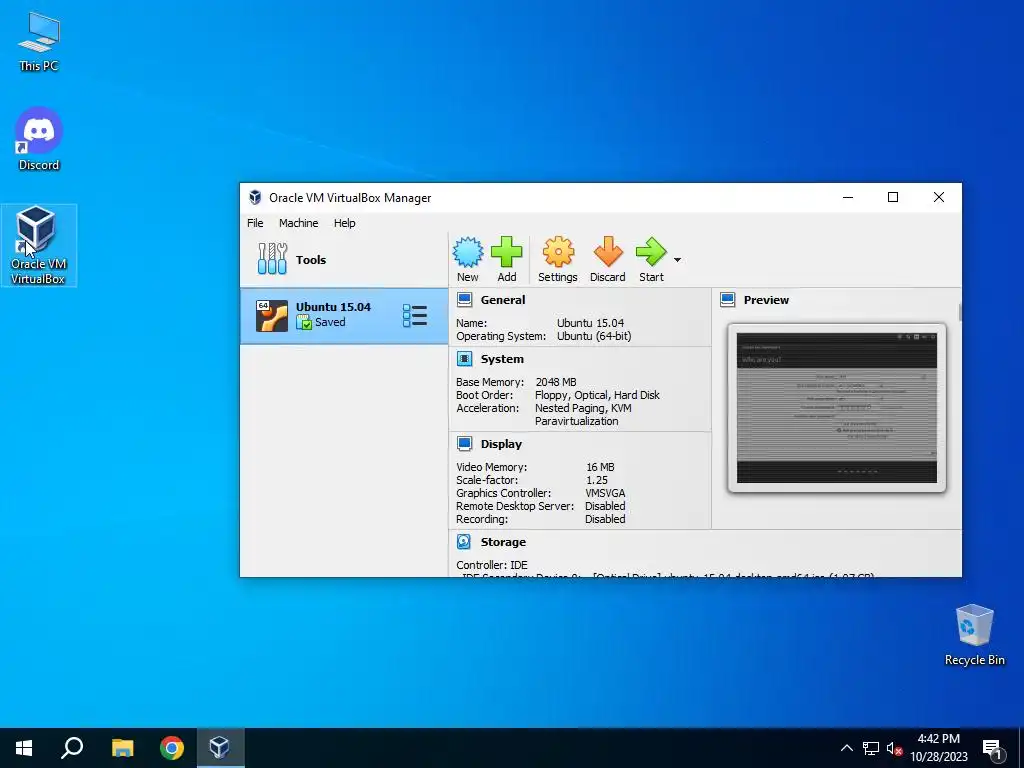Click the VirtualBox taskbar button

click(x=219, y=748)
